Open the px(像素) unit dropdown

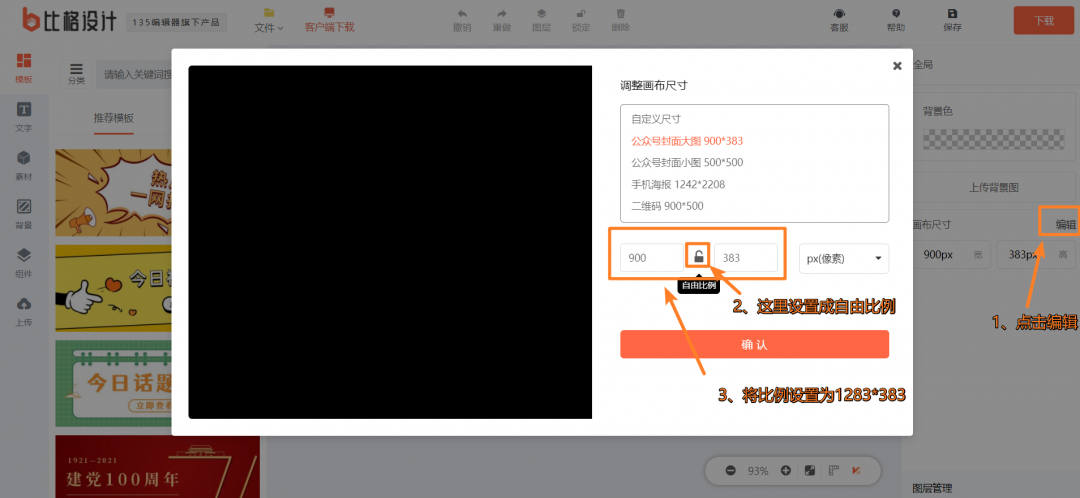click(844, 258)
